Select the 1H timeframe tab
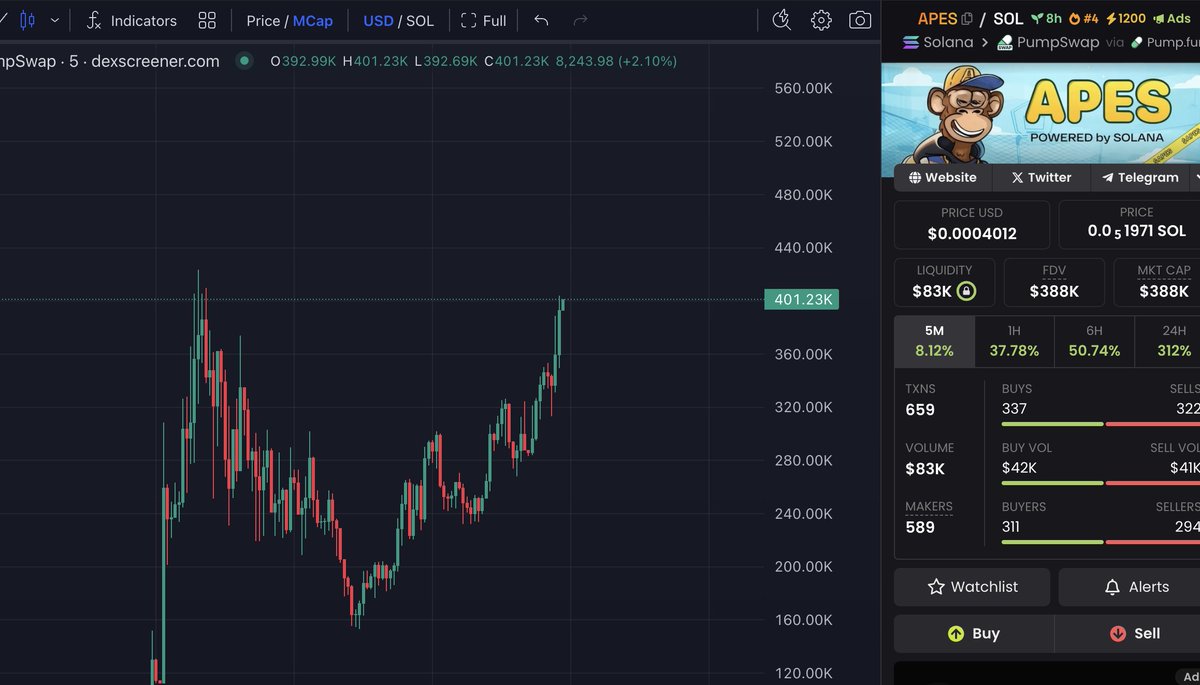This screenshot has width=1200, height=685. tap(1014, 341)
